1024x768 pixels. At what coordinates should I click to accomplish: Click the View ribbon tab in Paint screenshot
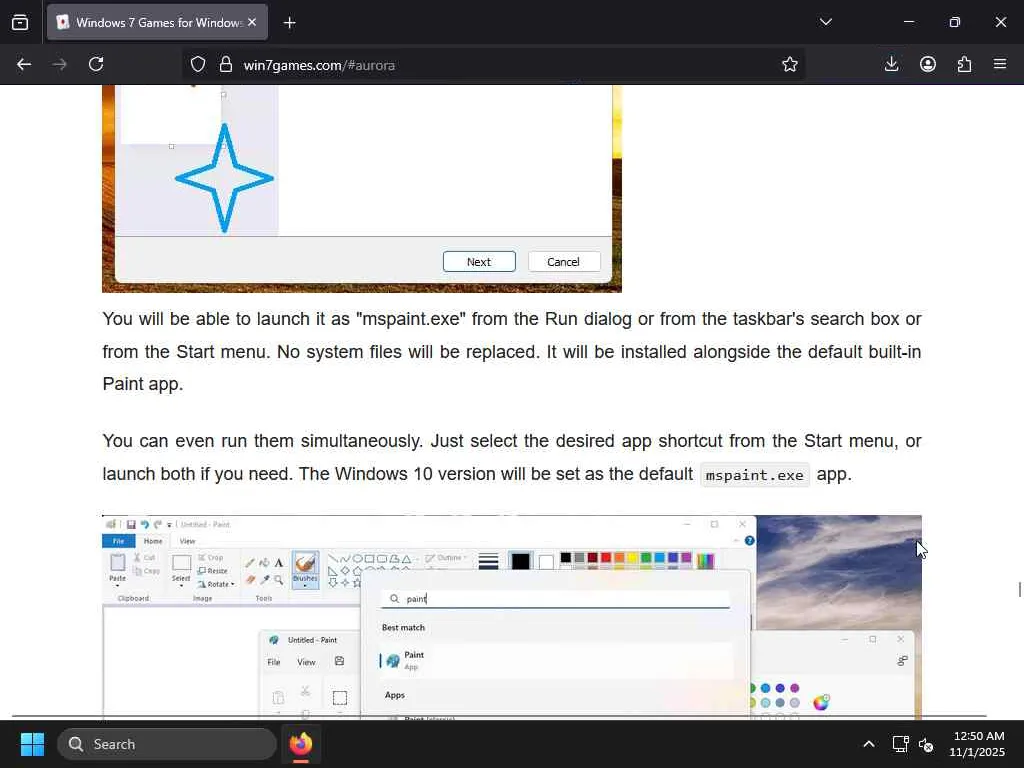tap(187, 541)
